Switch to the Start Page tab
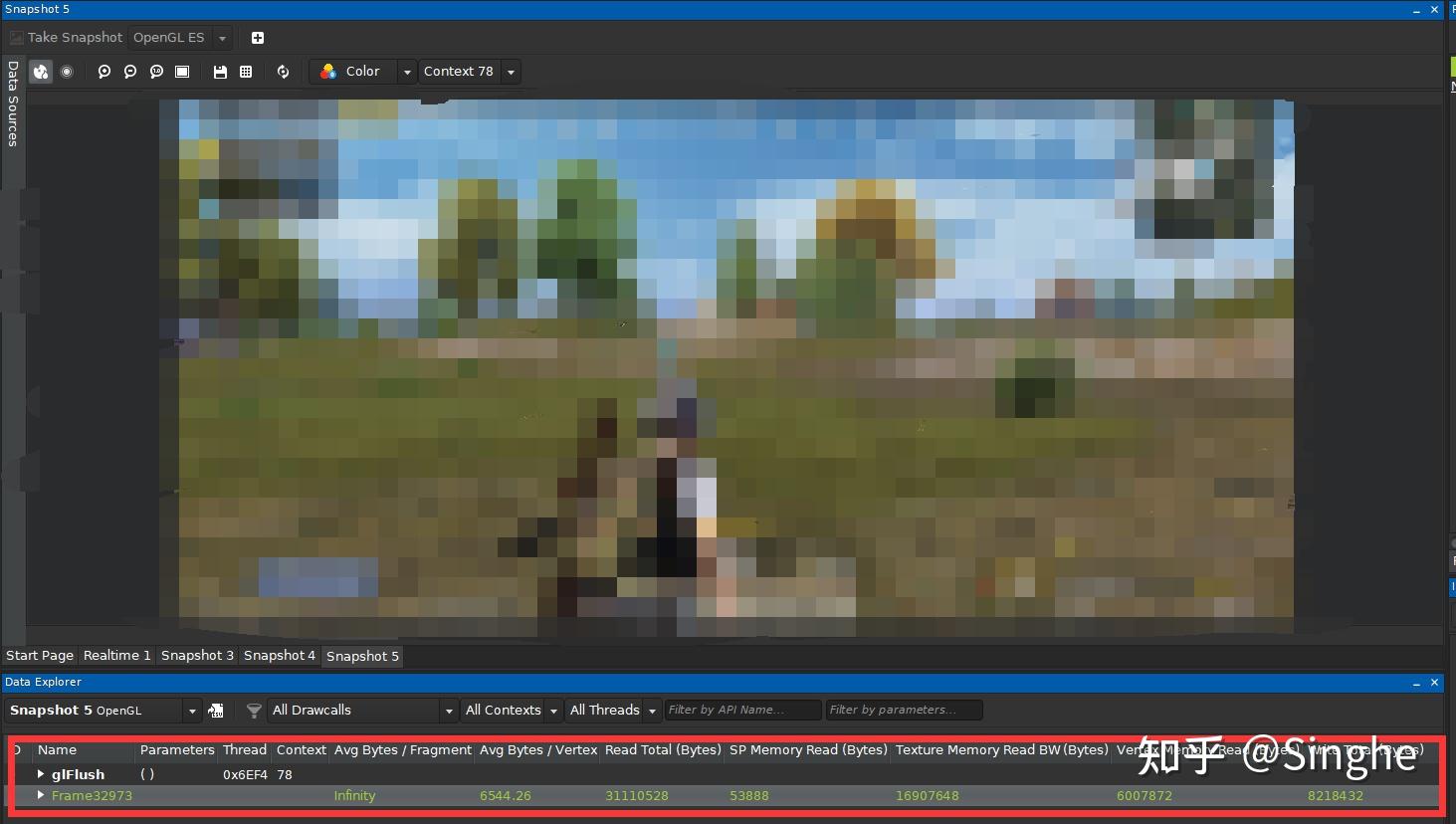This screenshot has height=824, width=1456. pos(40,656)
